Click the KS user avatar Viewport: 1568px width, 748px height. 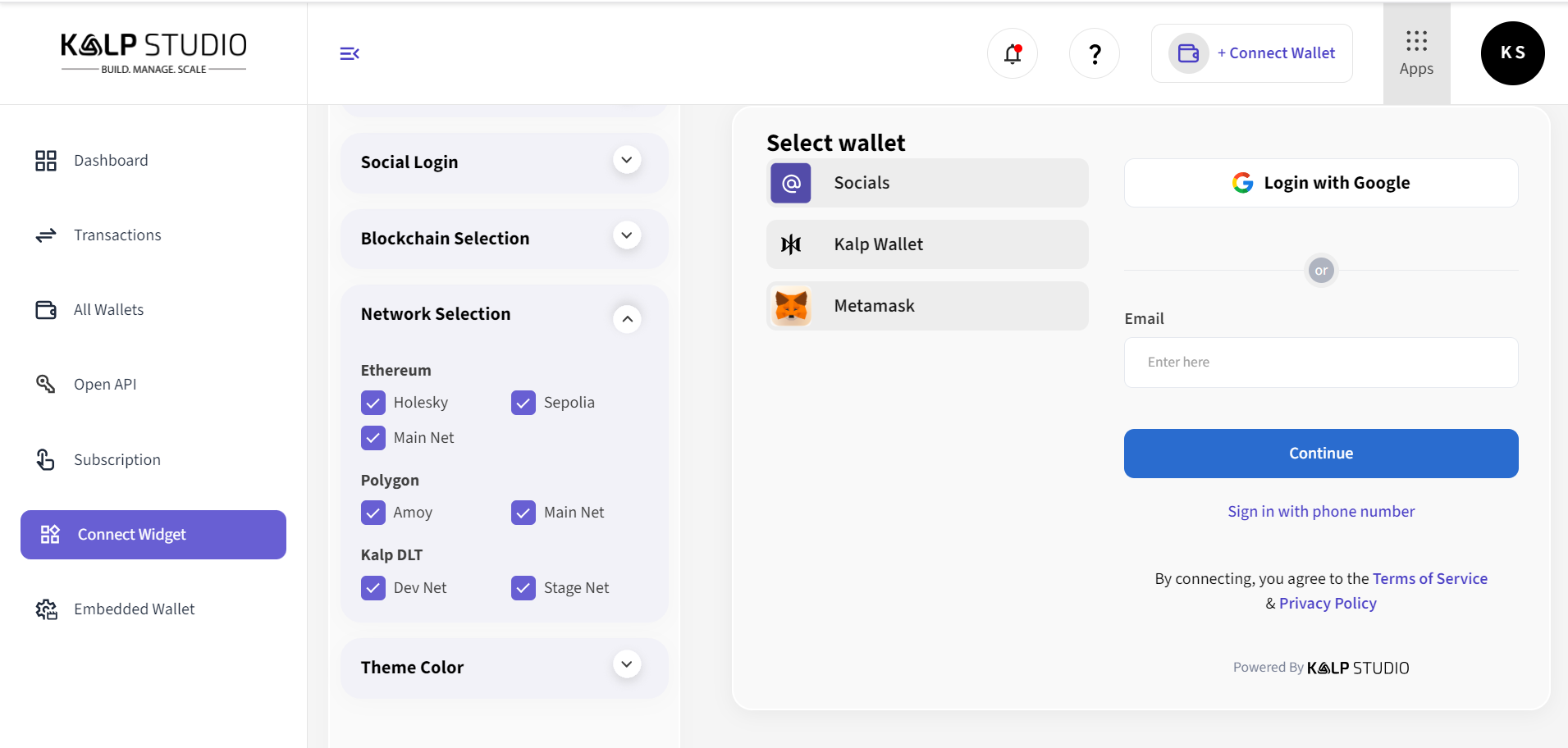[x=1512, y=53]
